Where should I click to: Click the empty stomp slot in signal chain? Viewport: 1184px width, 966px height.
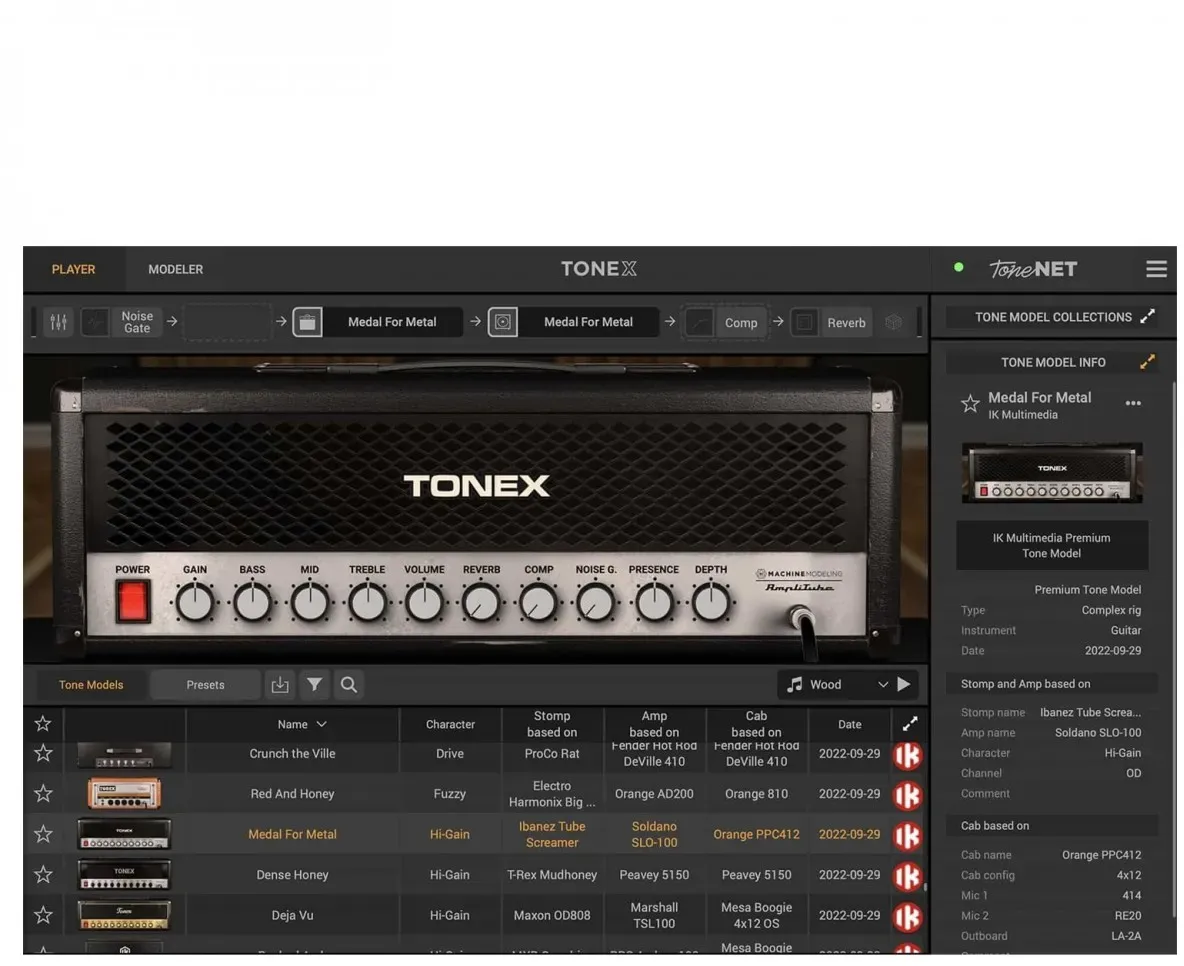coord(227,323)
